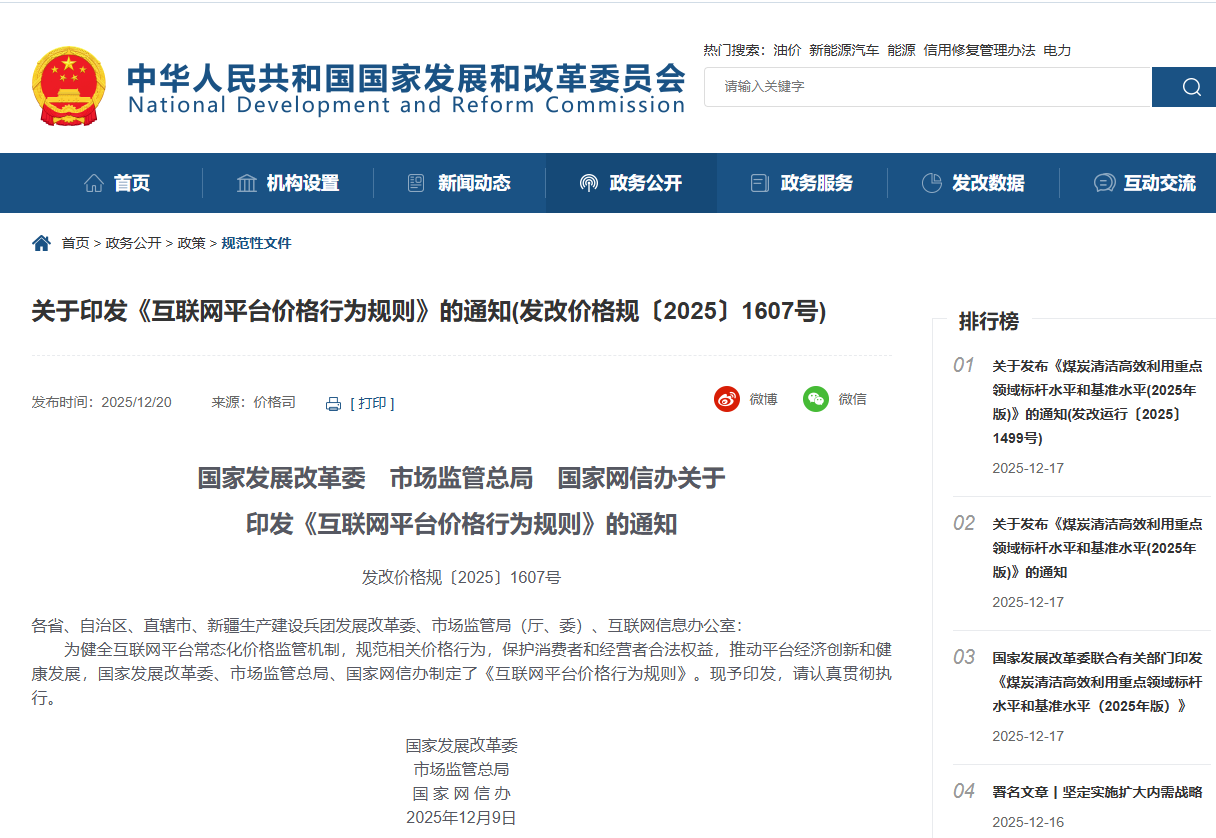Go to 规范性文件 in breadcrumb
The image size is (1216, 838).
(x=256, y=243)
